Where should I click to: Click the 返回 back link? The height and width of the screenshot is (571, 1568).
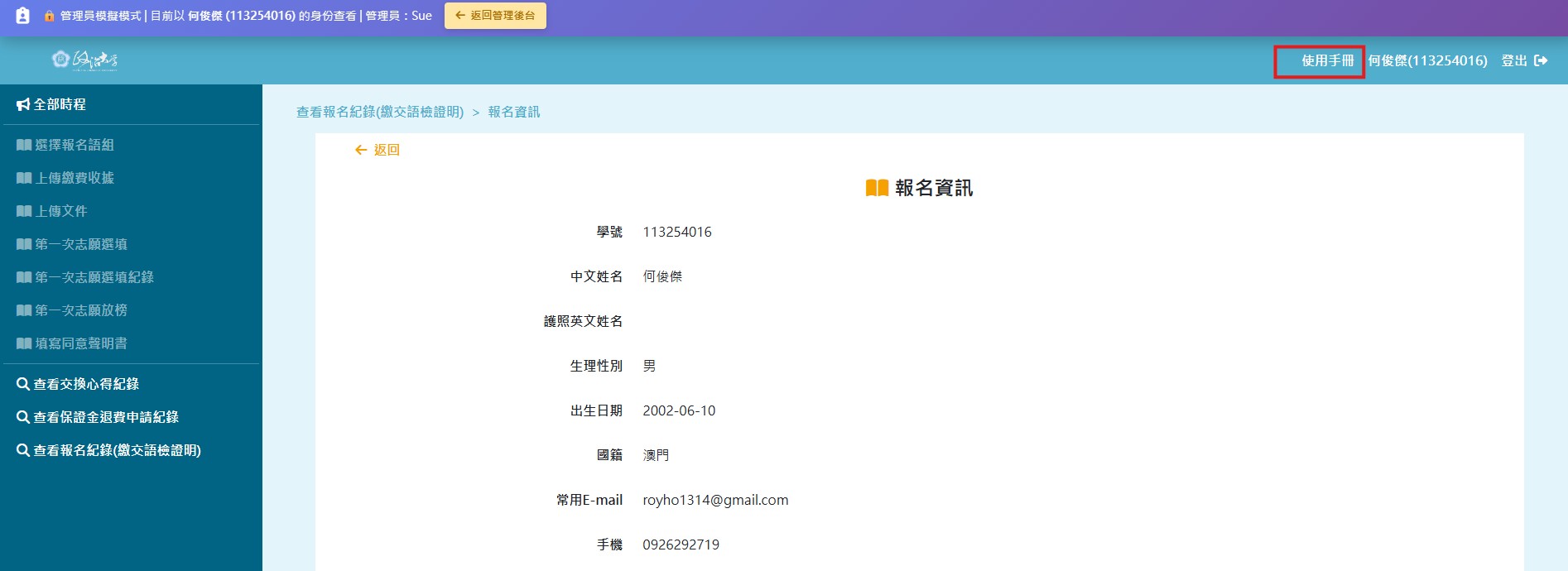click(387, 150)
